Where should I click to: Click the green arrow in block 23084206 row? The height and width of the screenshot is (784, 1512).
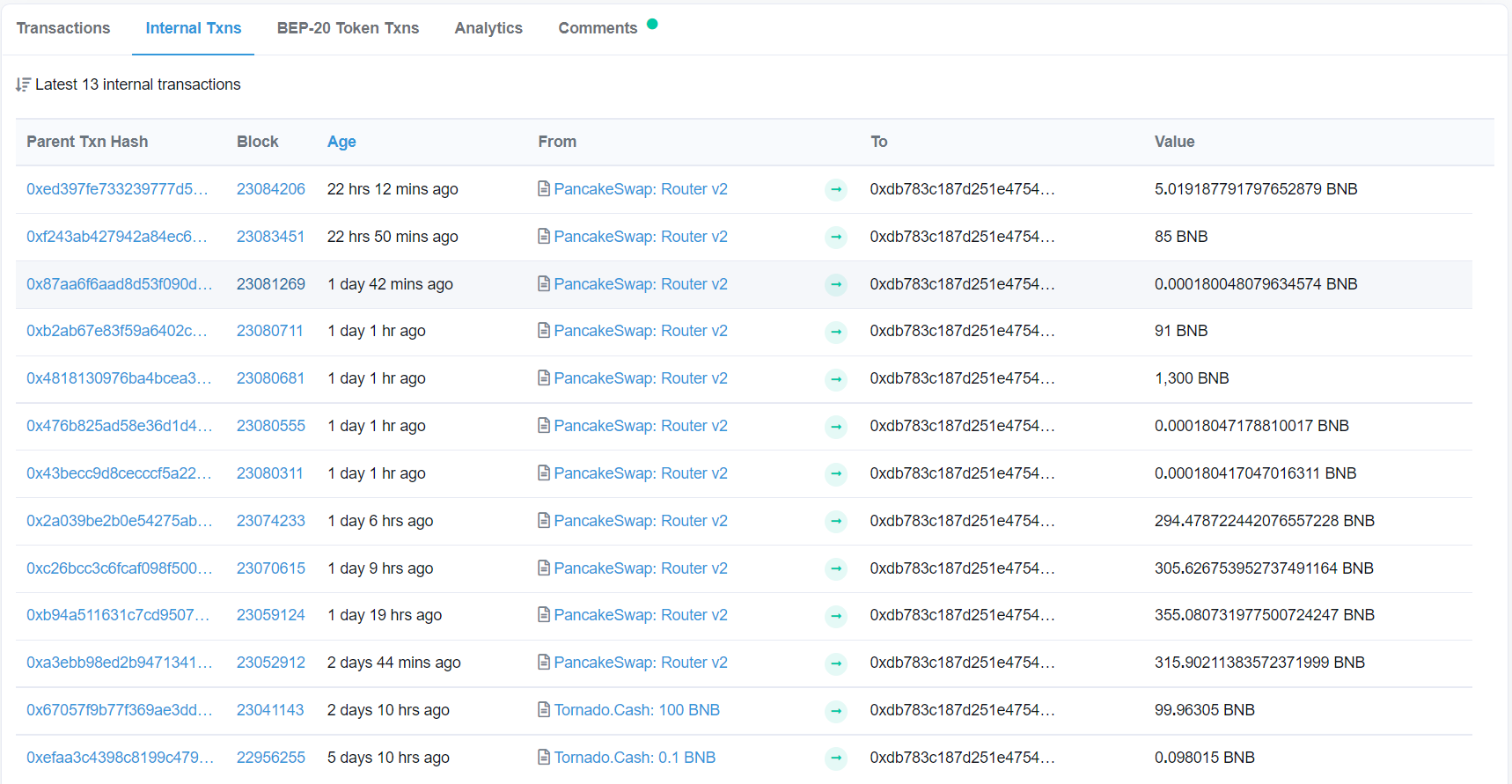click(x=836, y=190)
